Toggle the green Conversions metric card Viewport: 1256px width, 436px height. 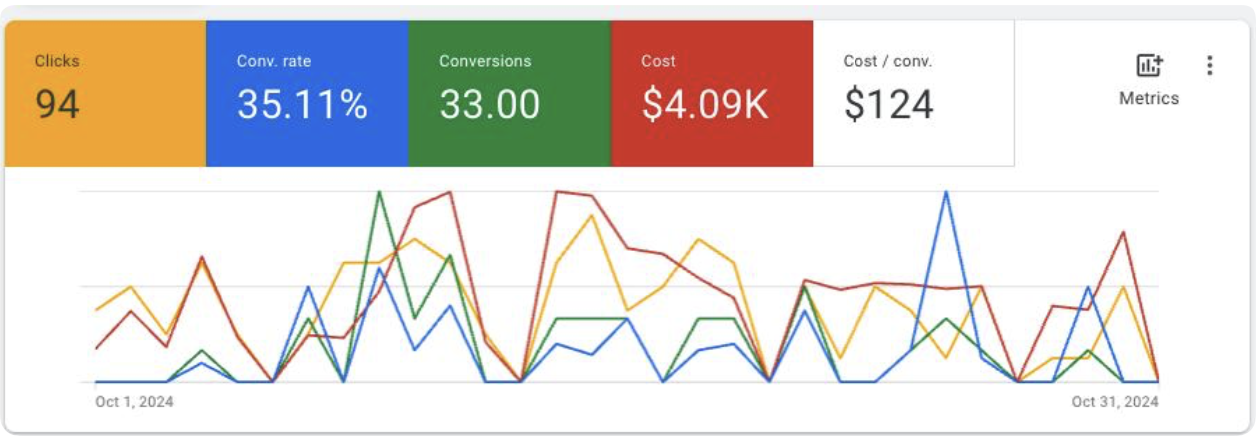click(x=509, y=92)
